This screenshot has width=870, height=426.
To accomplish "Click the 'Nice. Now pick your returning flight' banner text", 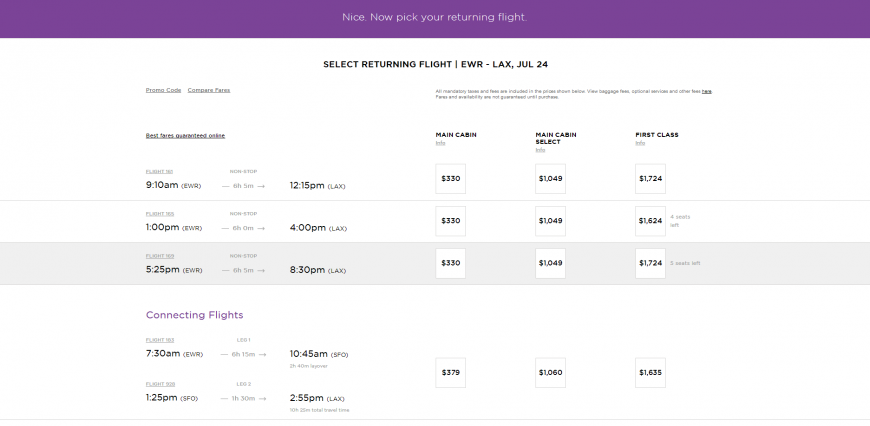I will pos(434,17).
